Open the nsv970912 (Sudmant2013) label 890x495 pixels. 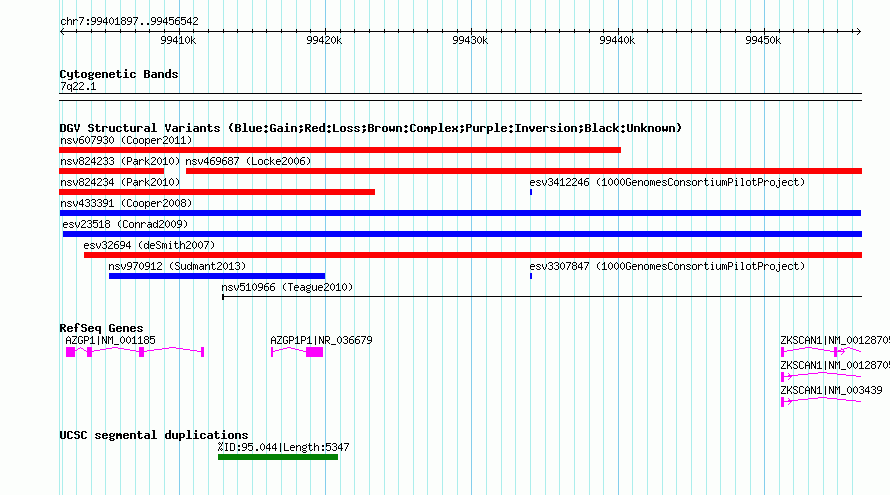pos(177,266)
